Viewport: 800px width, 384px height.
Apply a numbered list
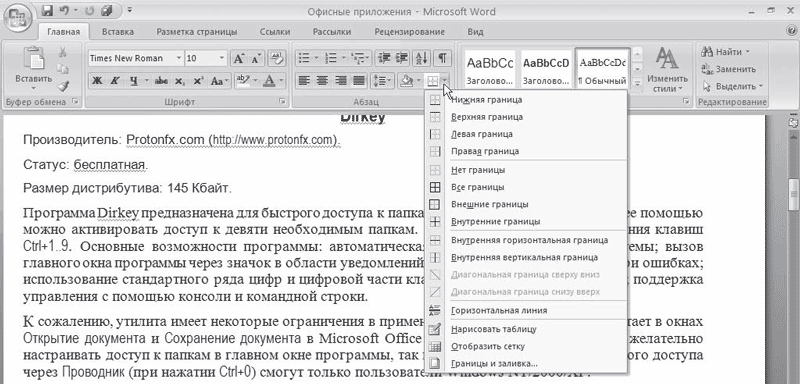coord(332,58)
